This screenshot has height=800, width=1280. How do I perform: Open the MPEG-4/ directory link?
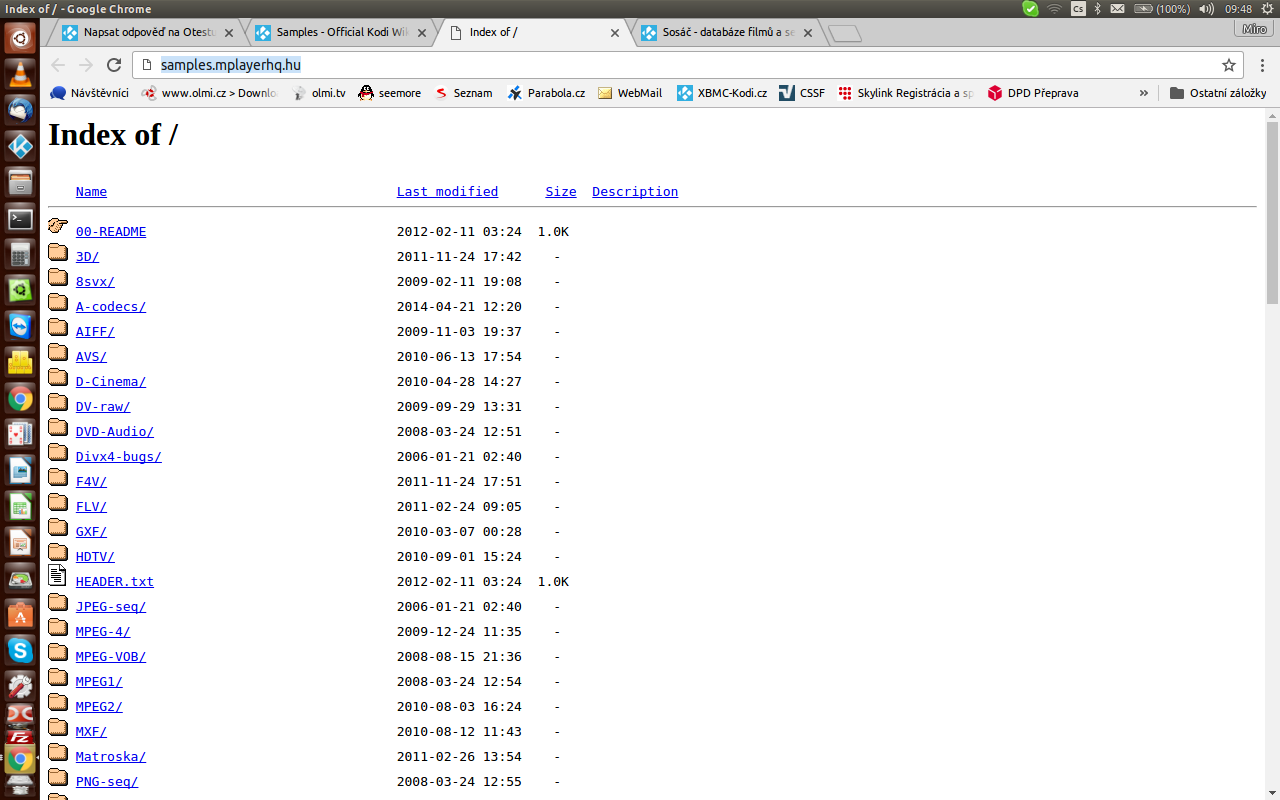(x=103, y=632)
